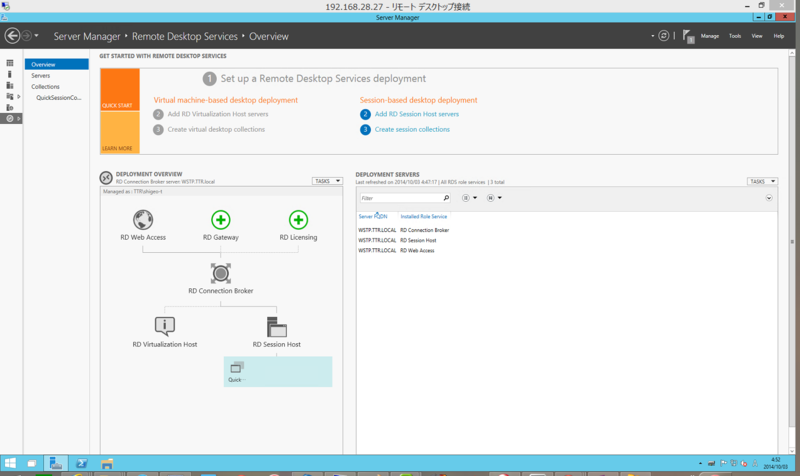Click the Local Server icon in sidebar
The height and width of the screenshot is (476, 800).
click(10, 74)
